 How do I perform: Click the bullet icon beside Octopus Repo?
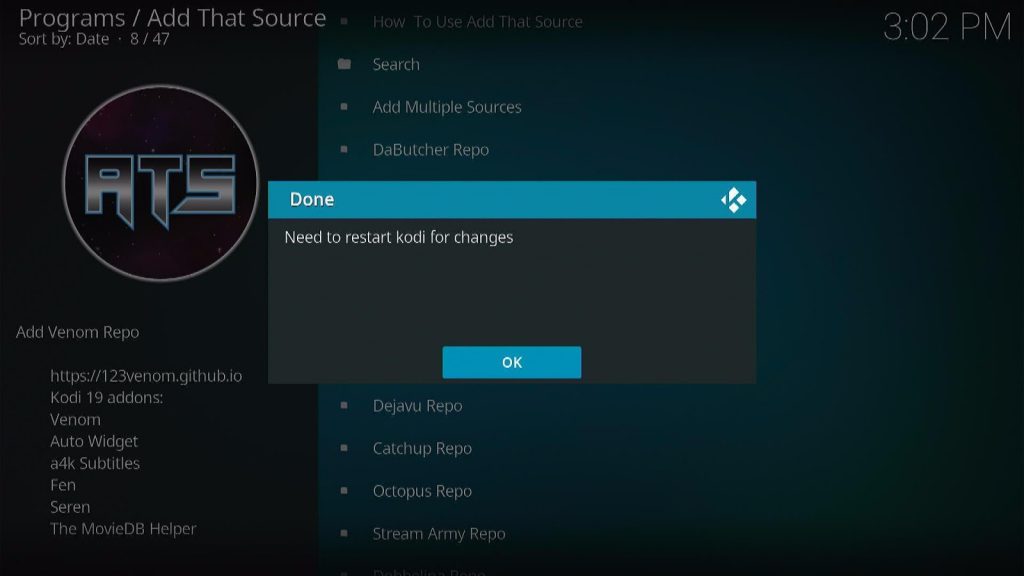tap(344, 491)
